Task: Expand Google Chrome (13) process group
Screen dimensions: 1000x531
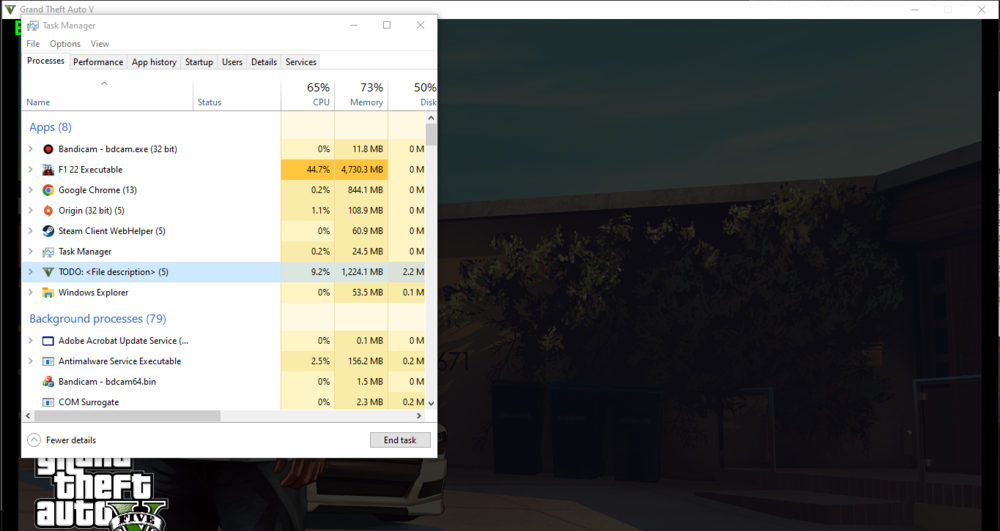Action: click(30, 190)
